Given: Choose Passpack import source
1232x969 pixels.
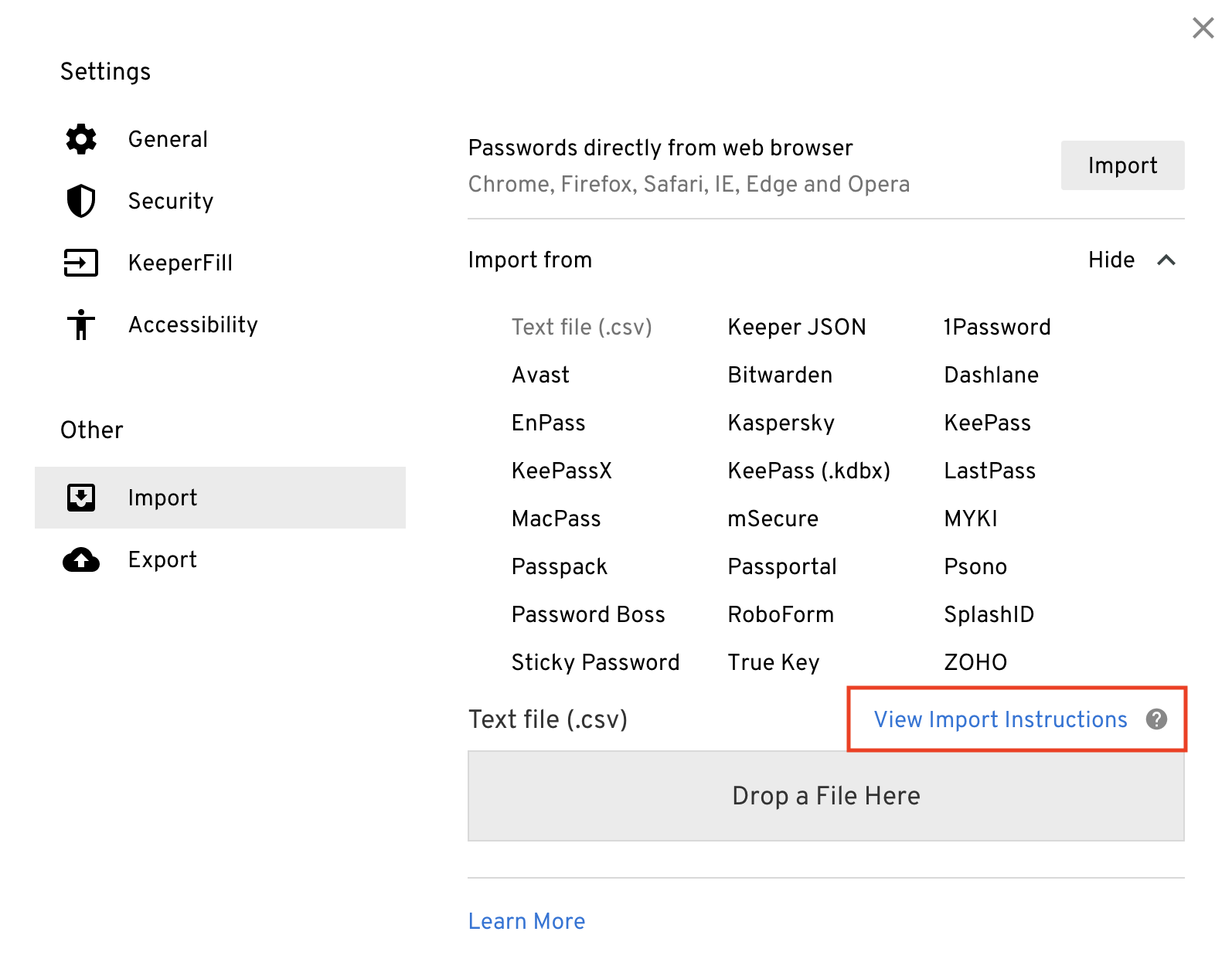Looking at the screenshot, I should tap(560, 566).
